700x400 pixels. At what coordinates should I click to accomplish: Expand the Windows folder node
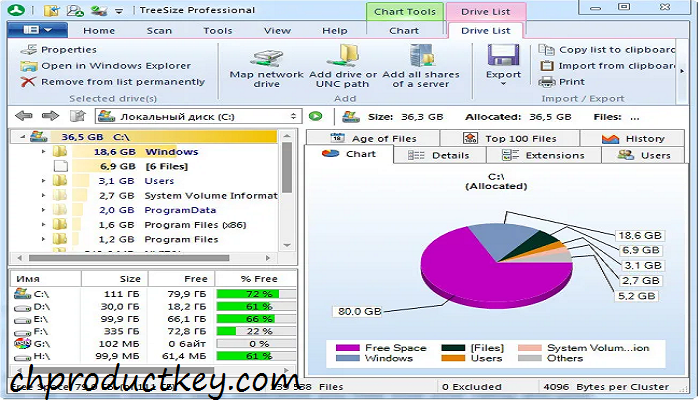43,152
